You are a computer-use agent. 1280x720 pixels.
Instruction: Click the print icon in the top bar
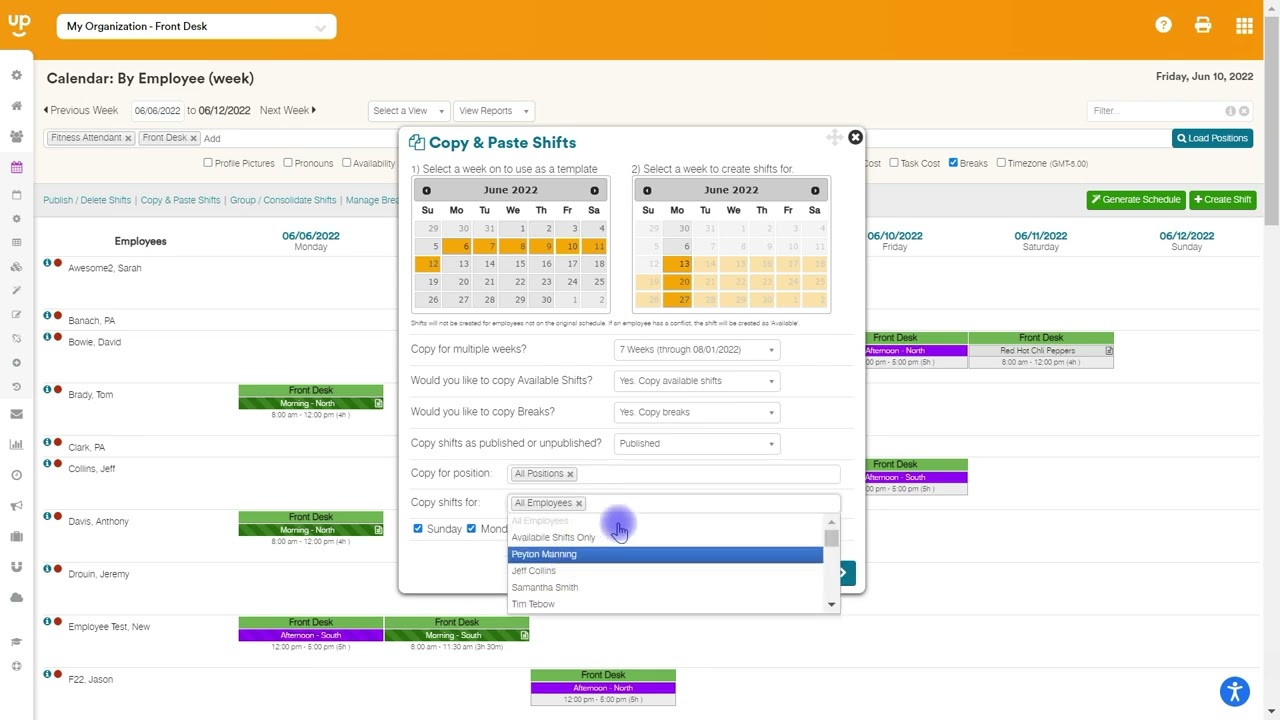(x=1203, y=26)
